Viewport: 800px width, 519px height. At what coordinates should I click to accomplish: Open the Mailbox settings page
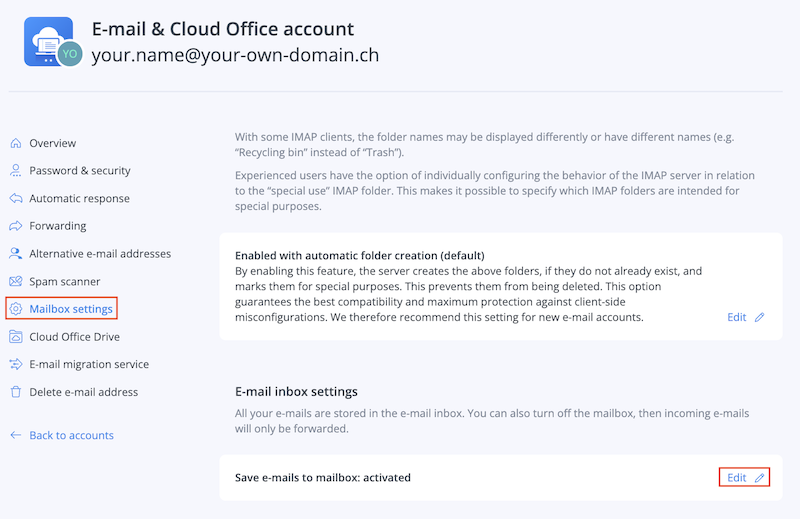pos(71,309)
